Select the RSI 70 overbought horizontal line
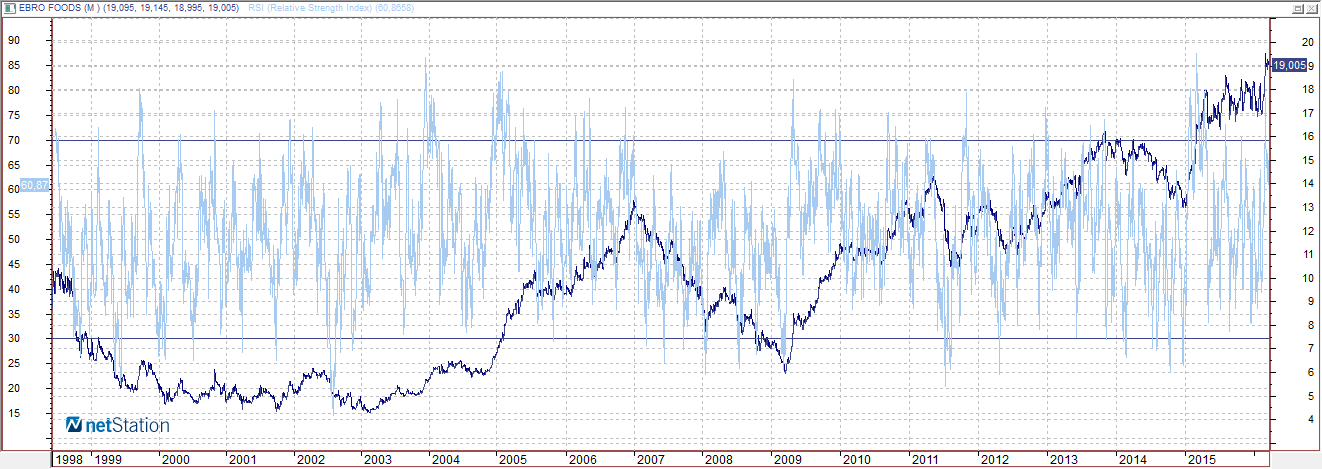 click(x=660, y=140)
